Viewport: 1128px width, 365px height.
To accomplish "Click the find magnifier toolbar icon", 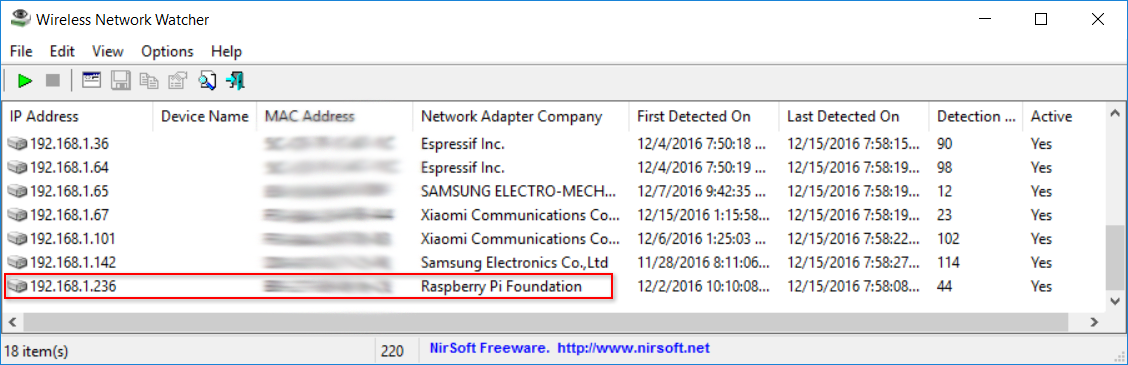I will click(206, 81).
